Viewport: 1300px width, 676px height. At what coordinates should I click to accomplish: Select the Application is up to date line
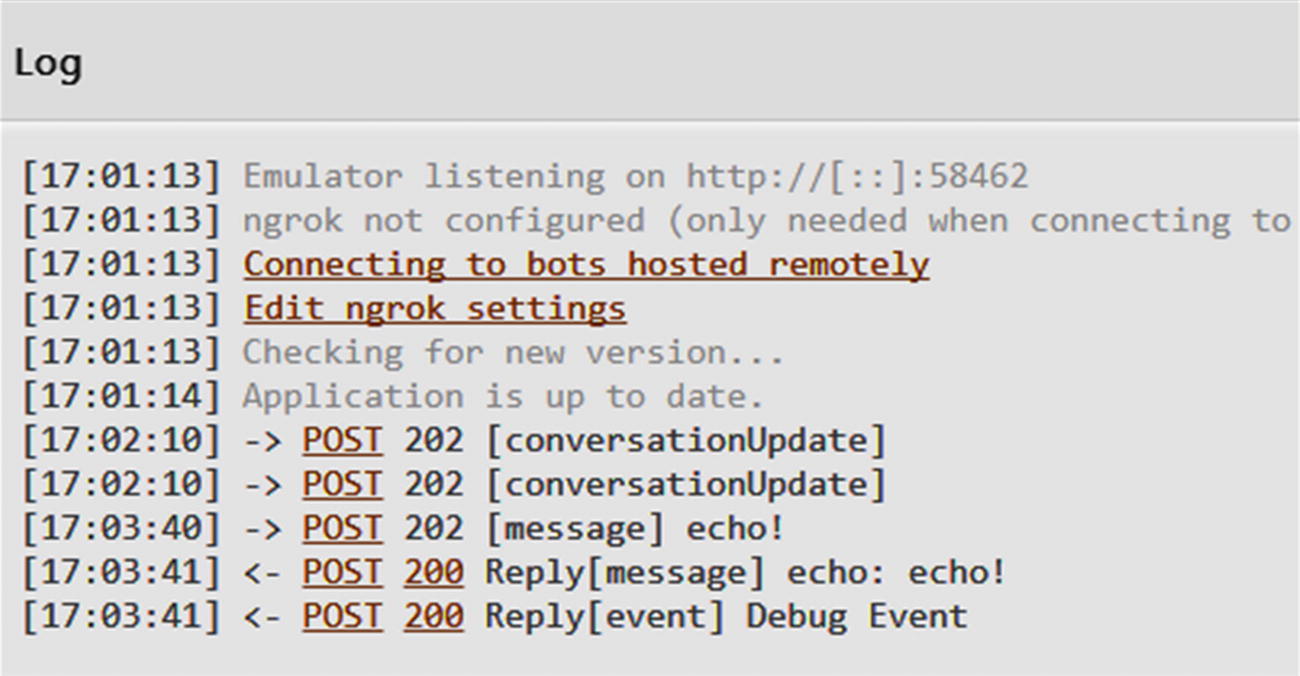pos(503,397)
